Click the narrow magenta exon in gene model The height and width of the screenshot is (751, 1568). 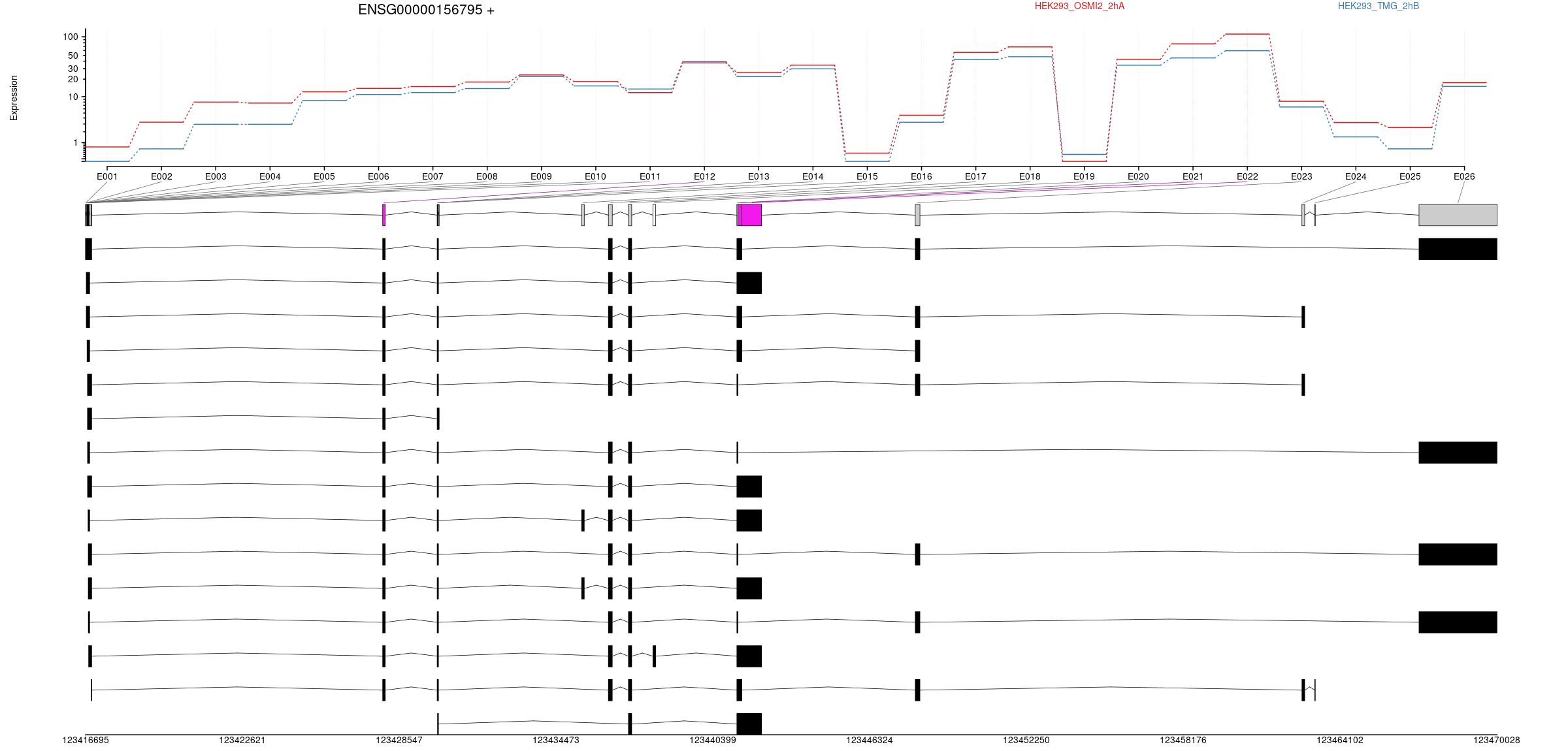click(x=384, y=215)
